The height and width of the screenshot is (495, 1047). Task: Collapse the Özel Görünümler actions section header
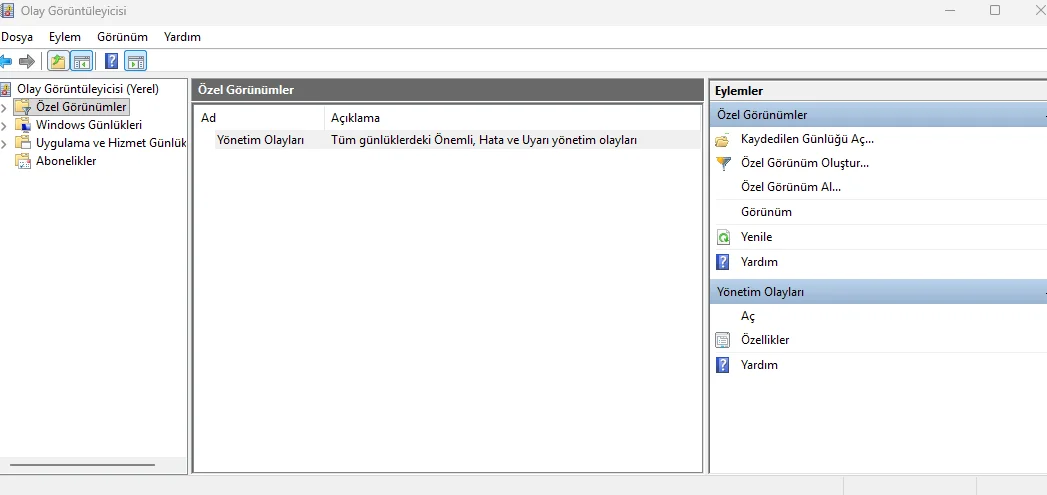click(878, 115)
